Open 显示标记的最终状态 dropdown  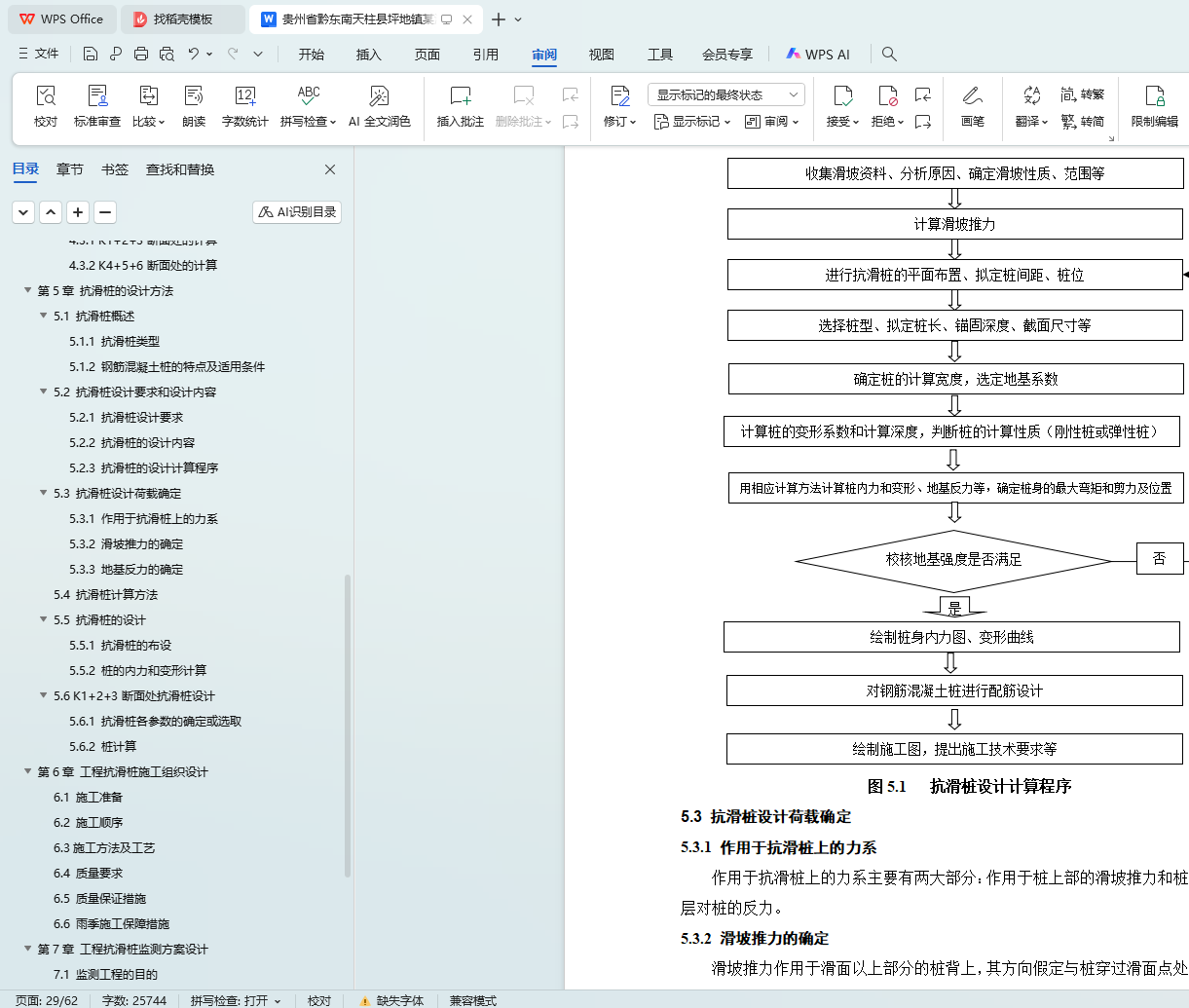pos(725,94)
